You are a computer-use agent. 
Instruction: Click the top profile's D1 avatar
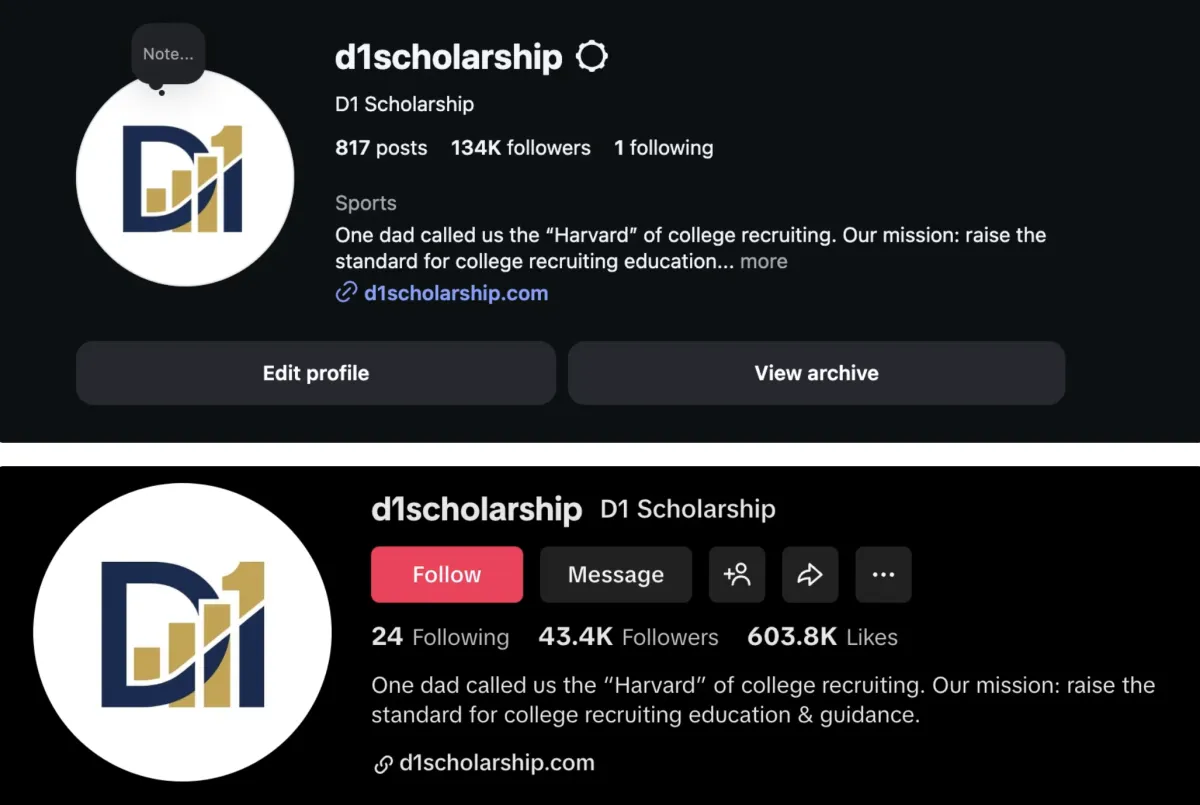185,180
